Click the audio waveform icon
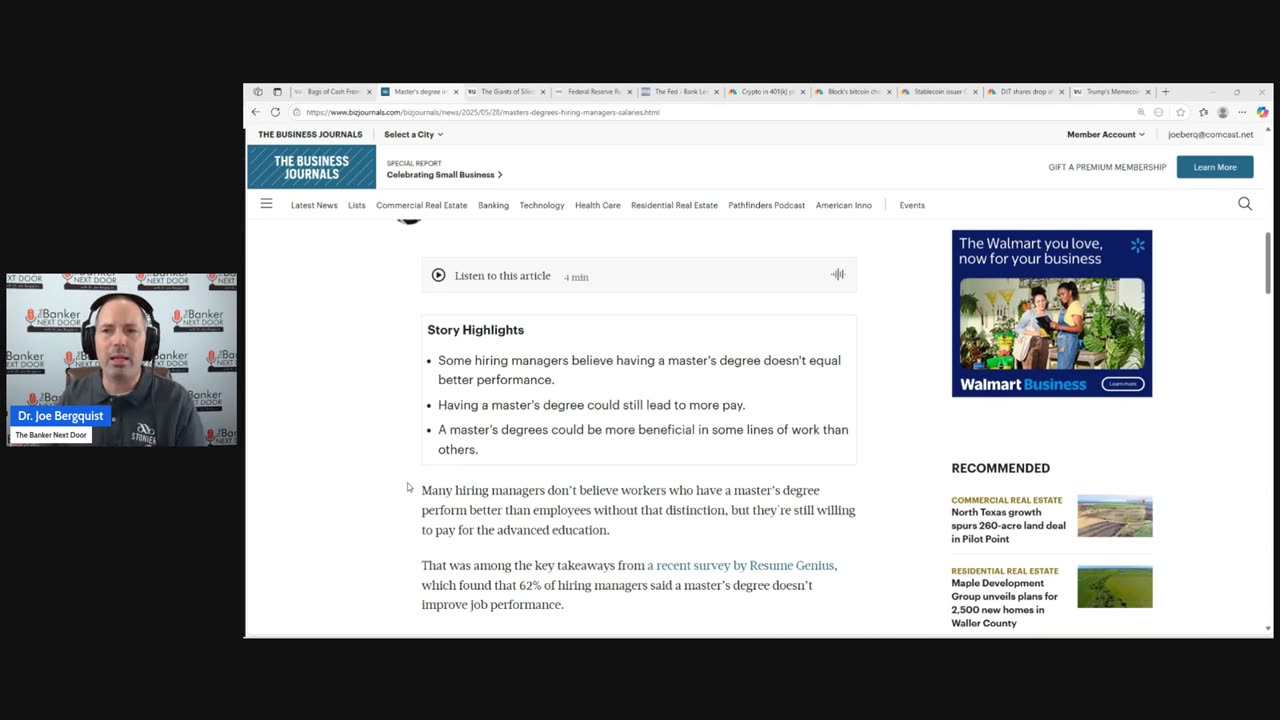1280x720 pixels. click(838, 275)
